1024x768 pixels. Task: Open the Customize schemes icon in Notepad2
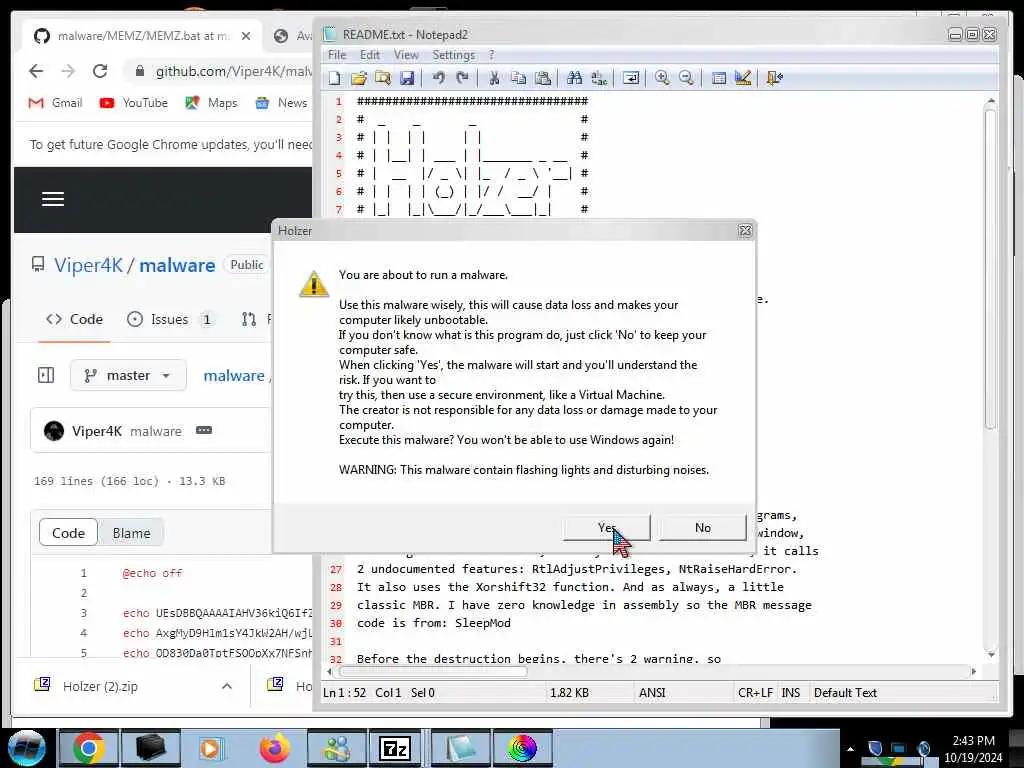click(x=743, y=78)
